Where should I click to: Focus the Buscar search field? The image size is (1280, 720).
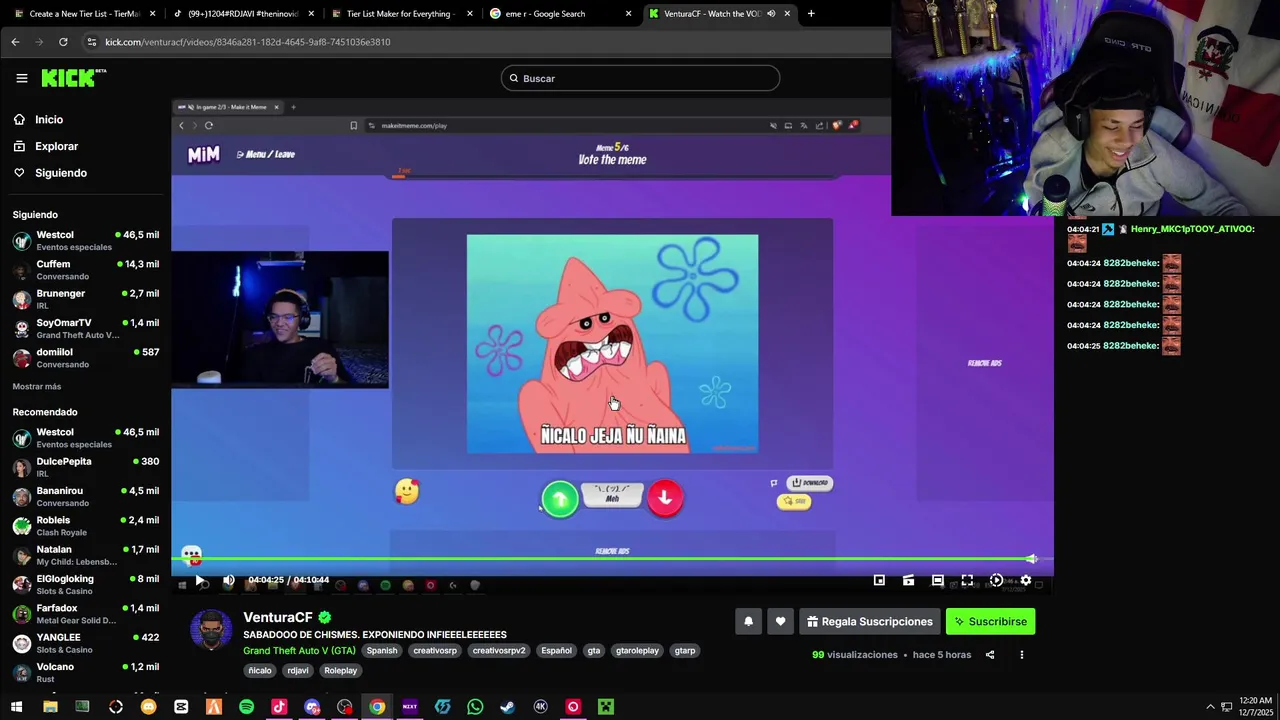(640, 78)
